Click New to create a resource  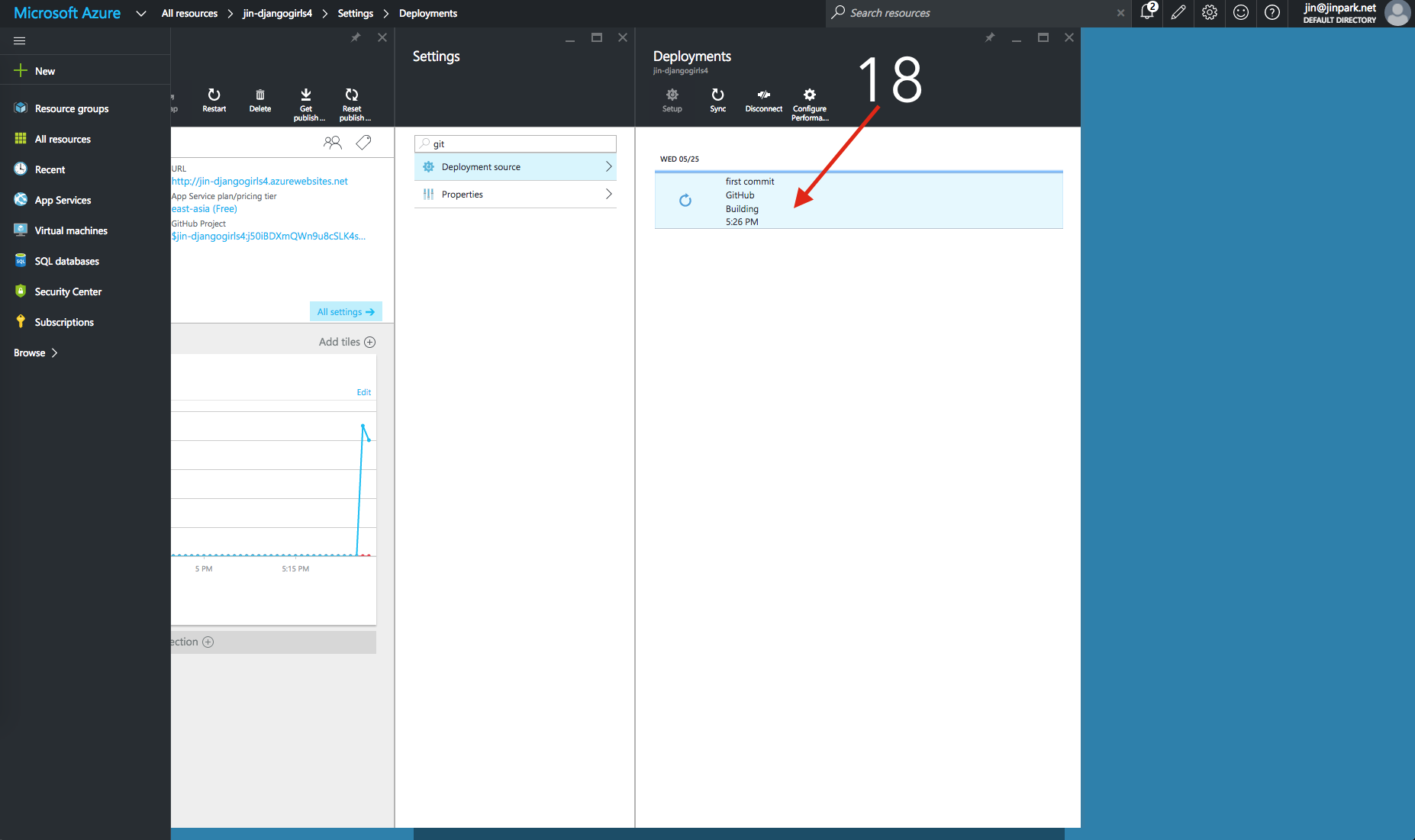coord(35,71)
